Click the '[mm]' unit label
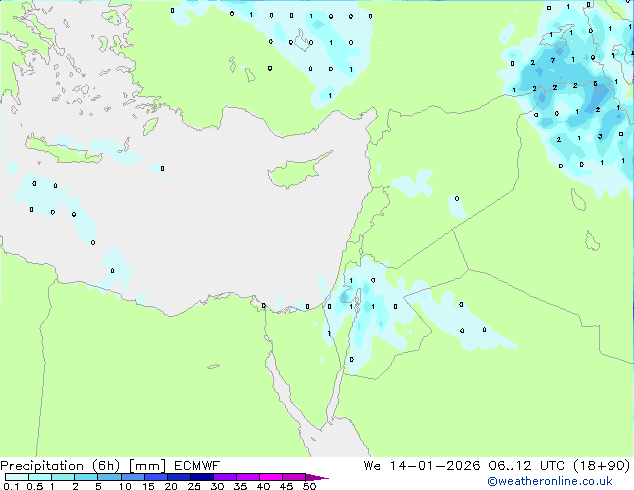The width and height of the screenshot is (634, 490). tap(147, 466)
